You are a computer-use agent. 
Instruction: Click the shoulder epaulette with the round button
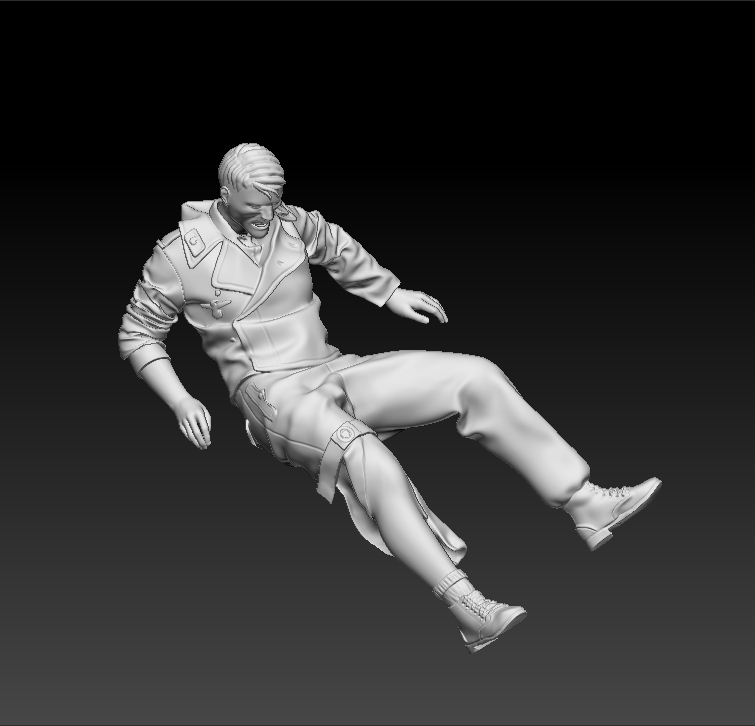tap(192, 240)
